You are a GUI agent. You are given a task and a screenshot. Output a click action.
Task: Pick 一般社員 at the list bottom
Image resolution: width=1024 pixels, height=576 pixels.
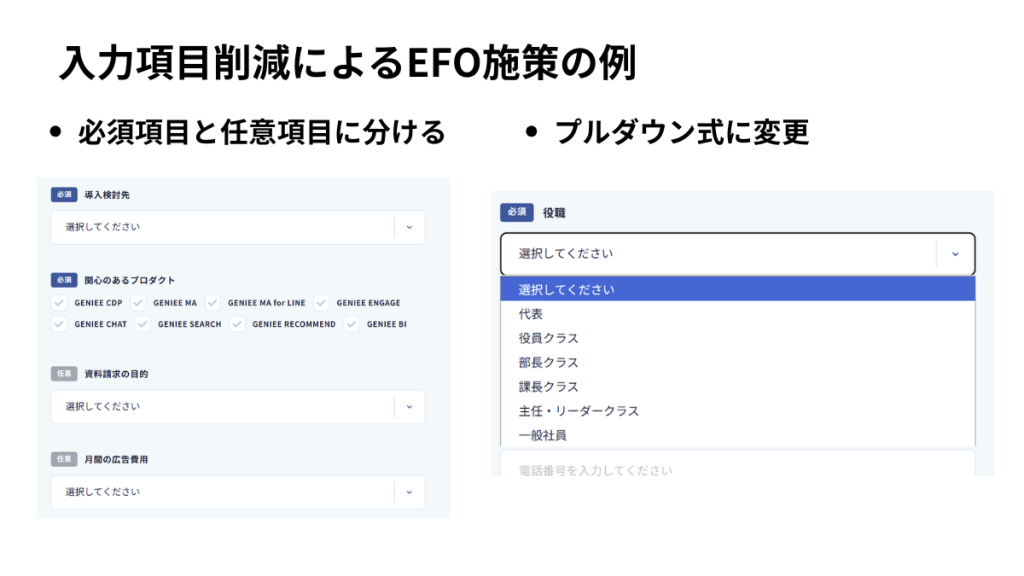point(541,435)
